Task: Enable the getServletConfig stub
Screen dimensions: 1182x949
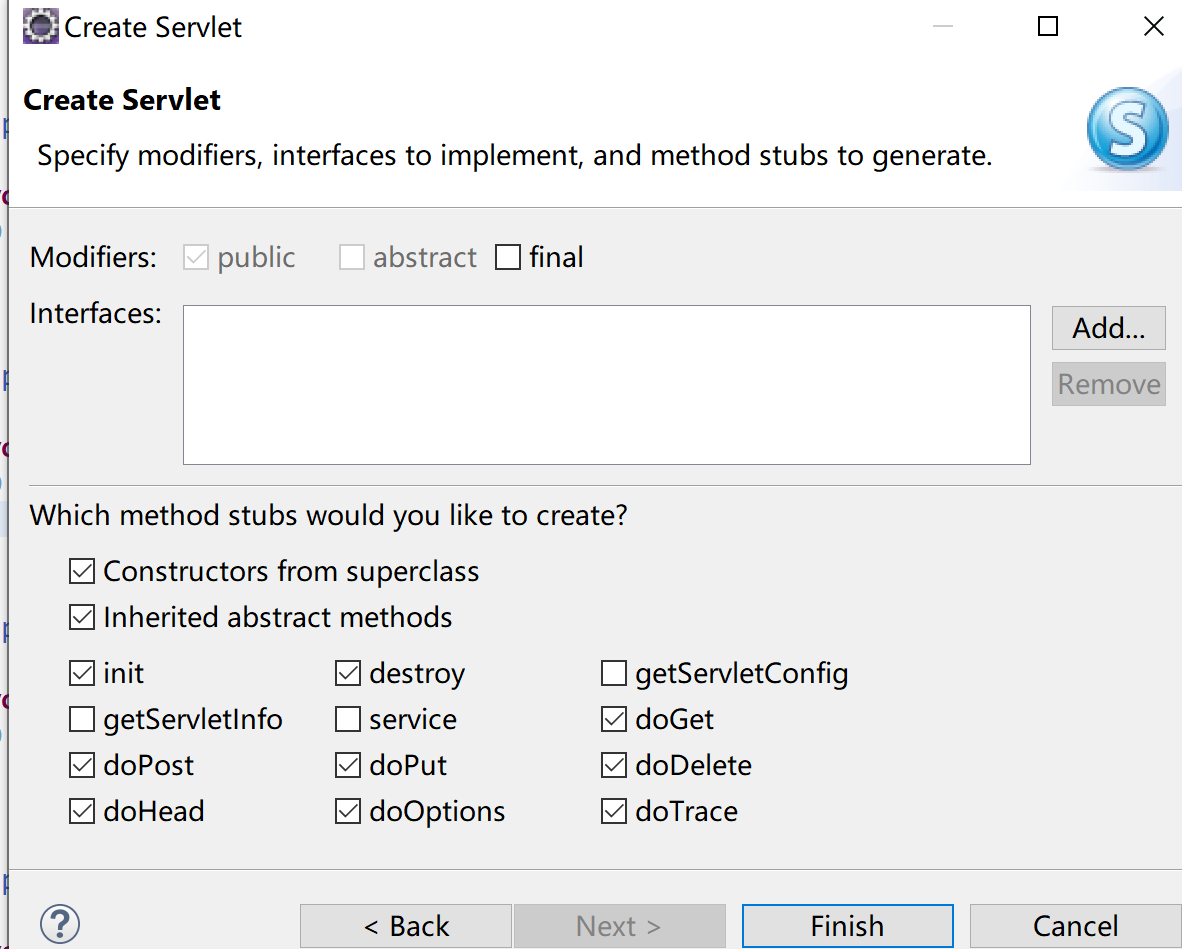Action: point(614,674)
